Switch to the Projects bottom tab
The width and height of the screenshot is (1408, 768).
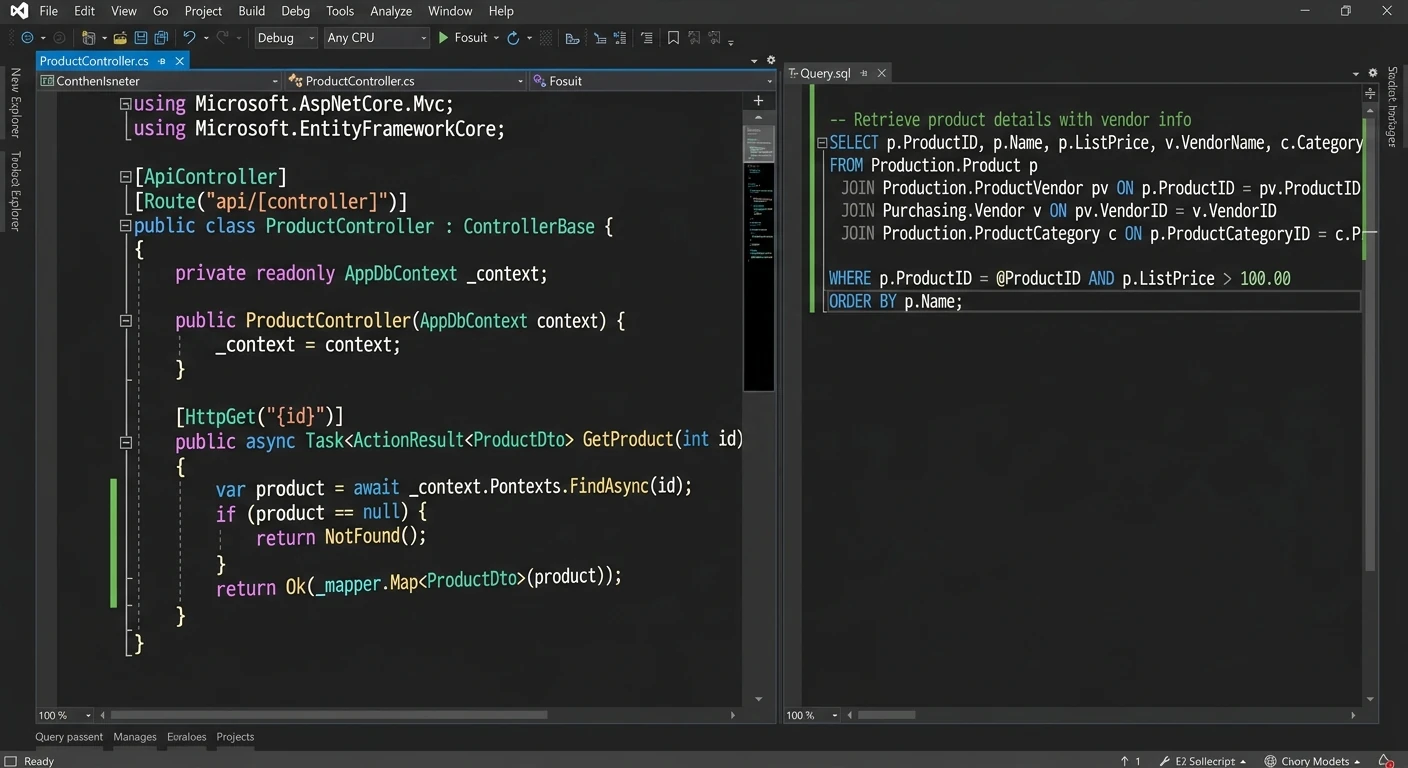[x=235, y=737]
